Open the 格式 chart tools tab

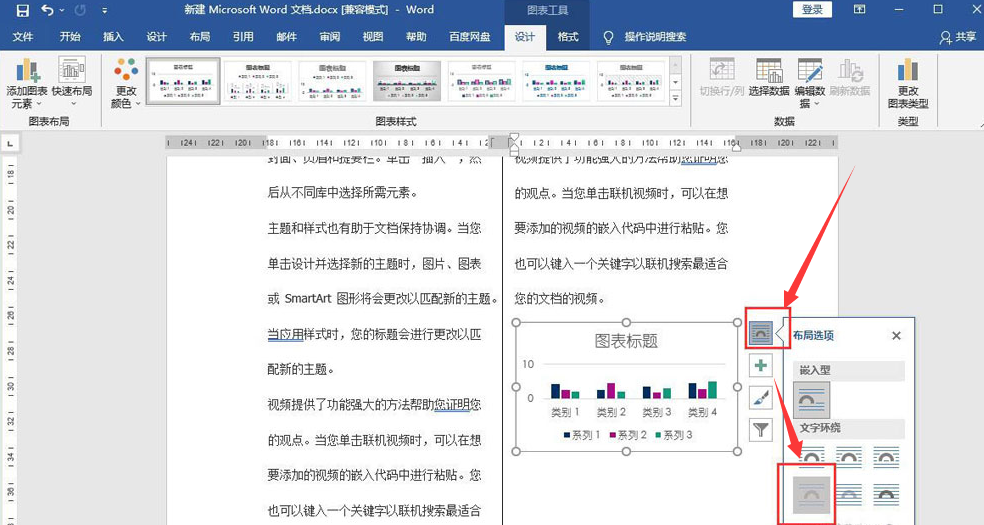[x=568, y=37]
